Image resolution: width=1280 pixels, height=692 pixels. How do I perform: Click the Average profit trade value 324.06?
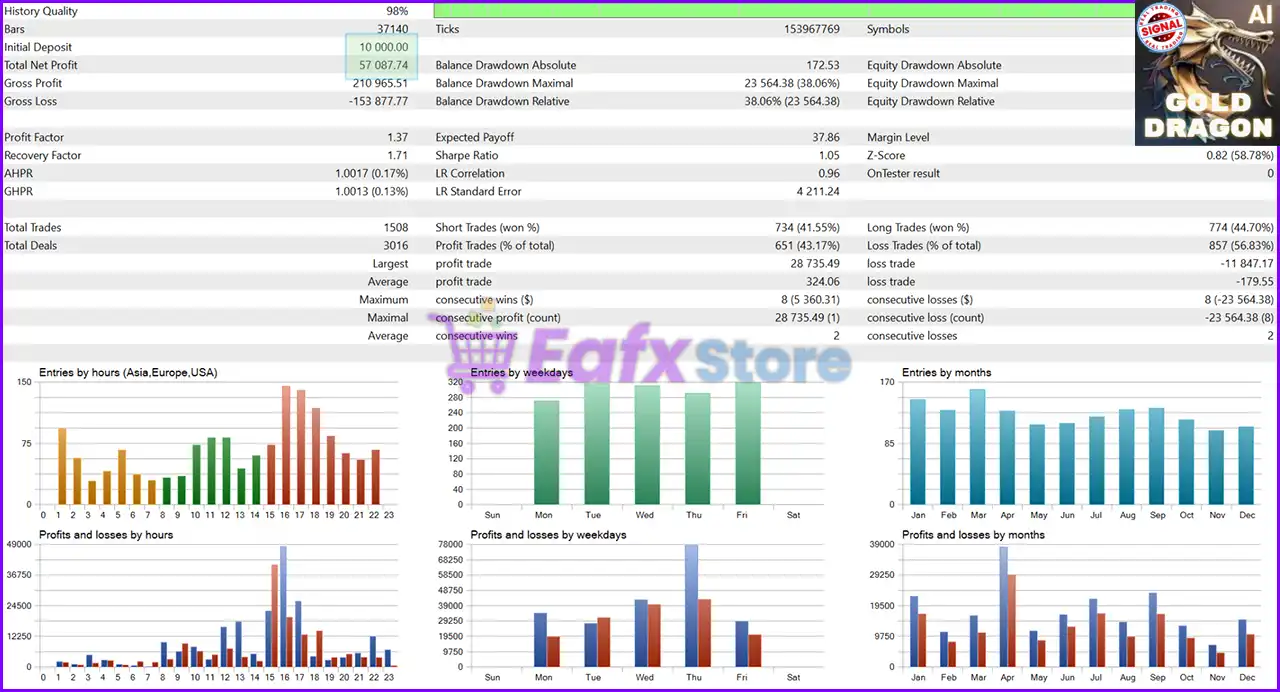[x=823, y=281]
